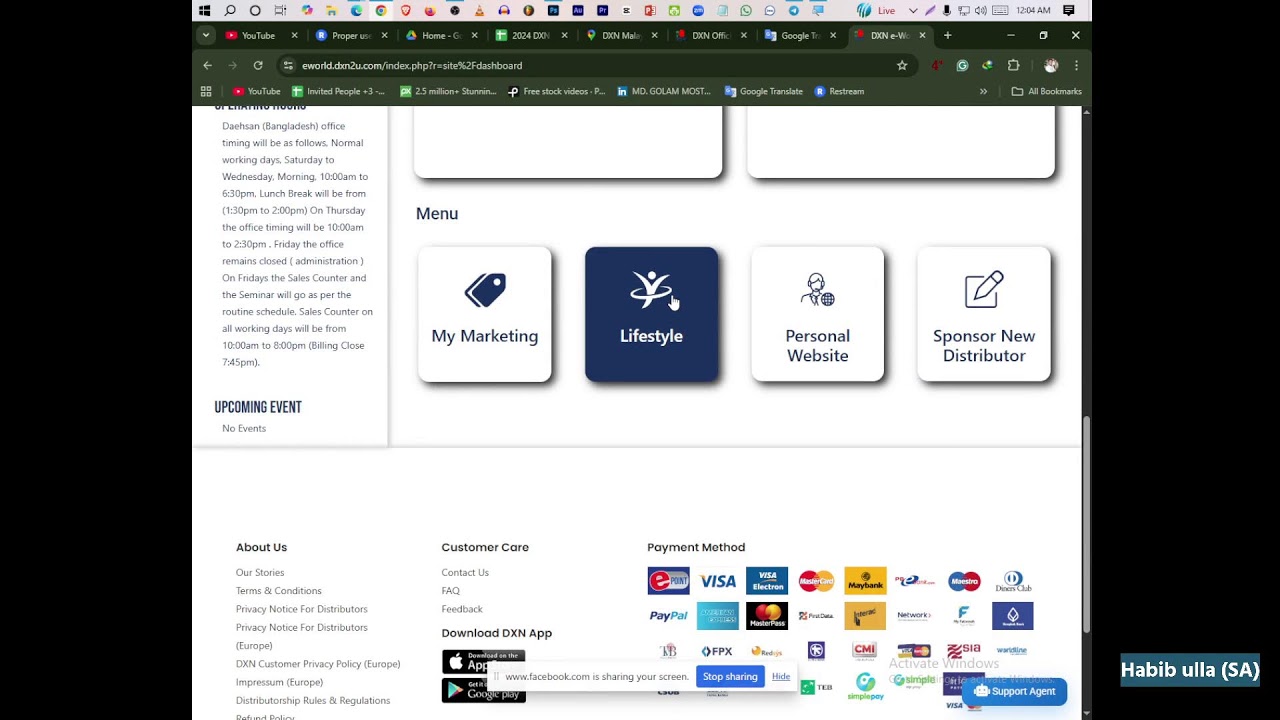Click the Maybank payment logo
This screenshot has height=720, width=1280.
click(x=865, y=581)
